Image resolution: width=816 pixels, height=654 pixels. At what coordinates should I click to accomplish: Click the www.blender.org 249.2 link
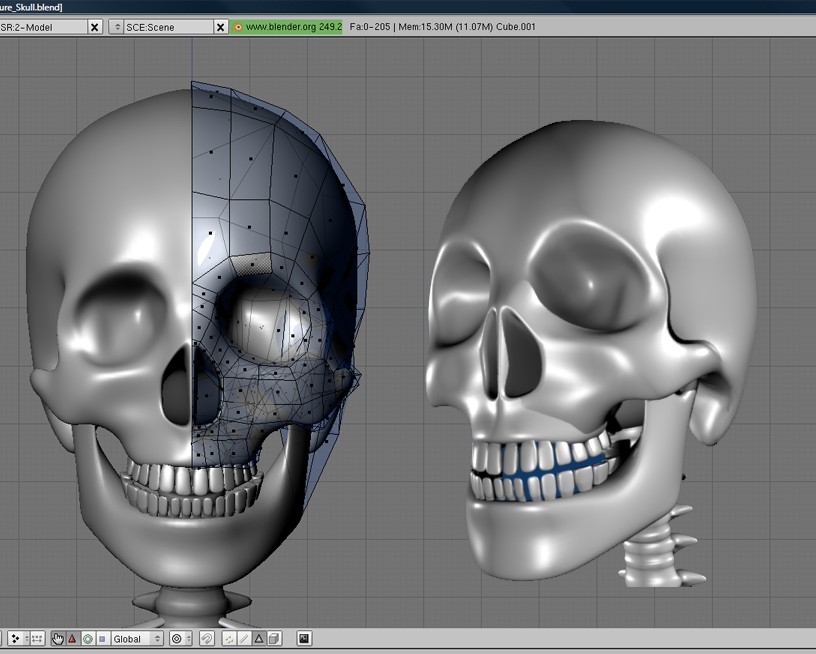pyautogui.click(x=285, y=27)
